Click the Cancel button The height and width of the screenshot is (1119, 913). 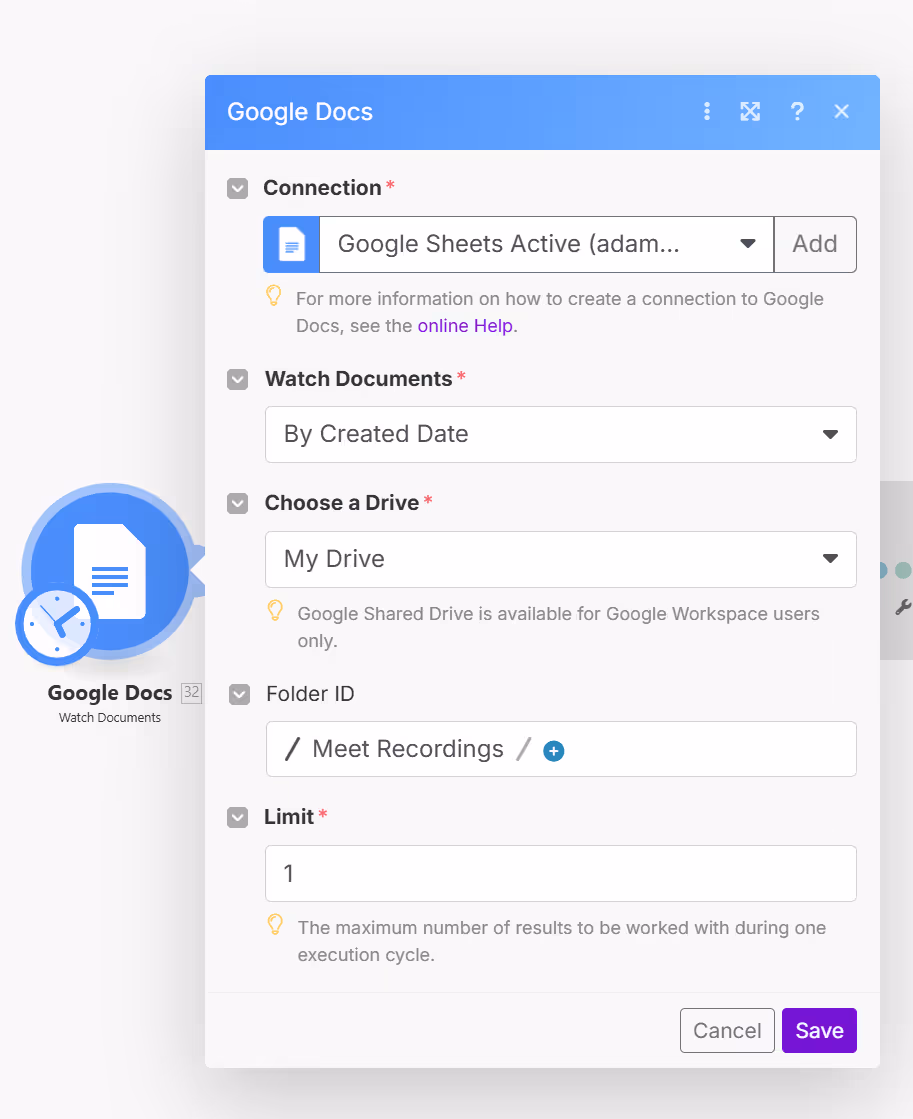(x=727, y=1031)
